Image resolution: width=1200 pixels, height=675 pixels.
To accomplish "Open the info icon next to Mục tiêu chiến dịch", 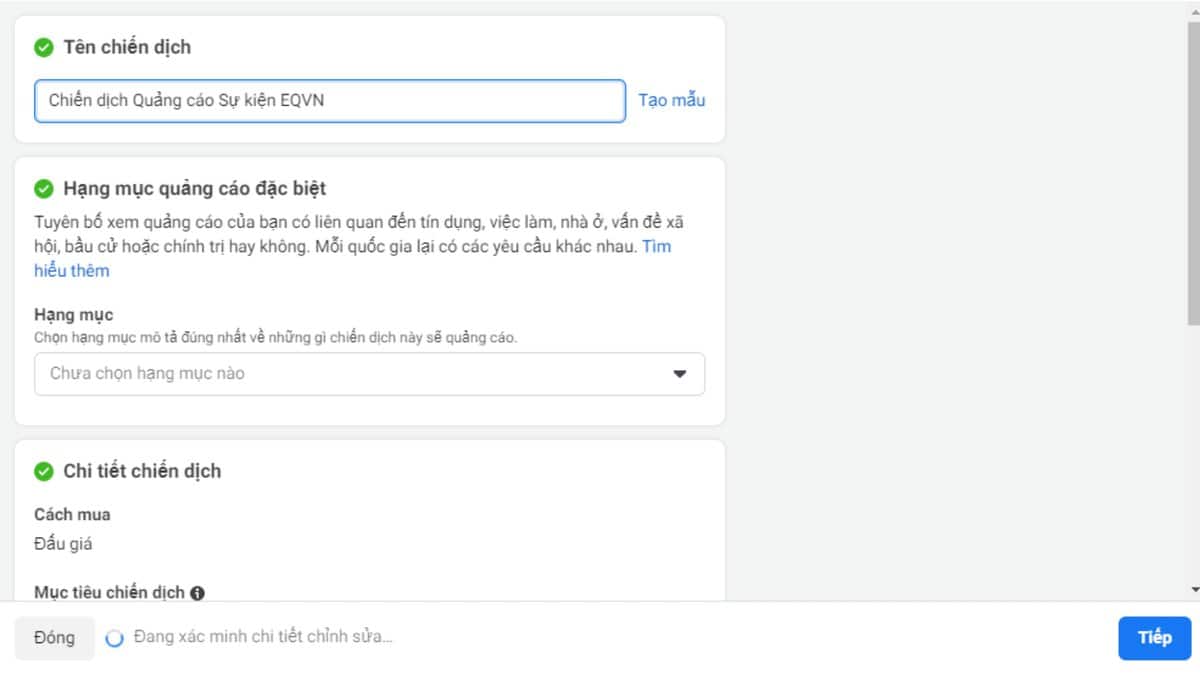I will (197, 593).
